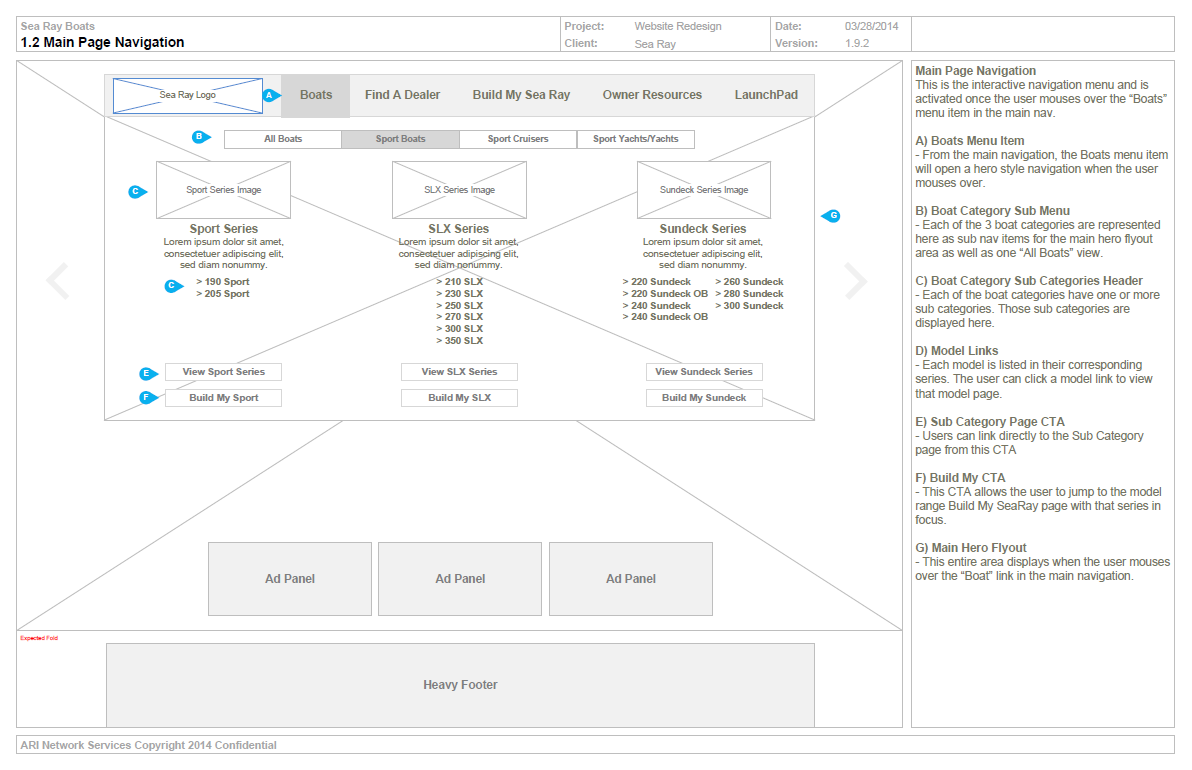View the 230 SLX model
Screen dimensions: 1192x770
point(460,294)
